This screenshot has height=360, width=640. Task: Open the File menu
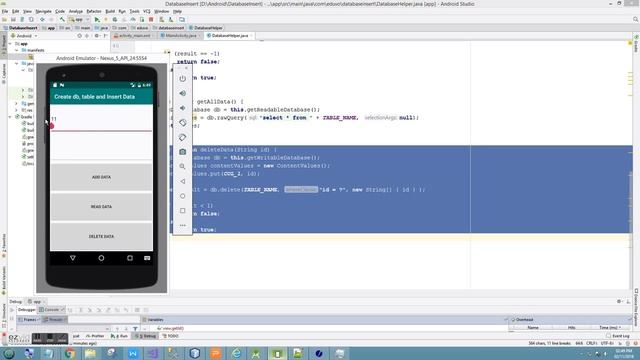click(5, 11)
